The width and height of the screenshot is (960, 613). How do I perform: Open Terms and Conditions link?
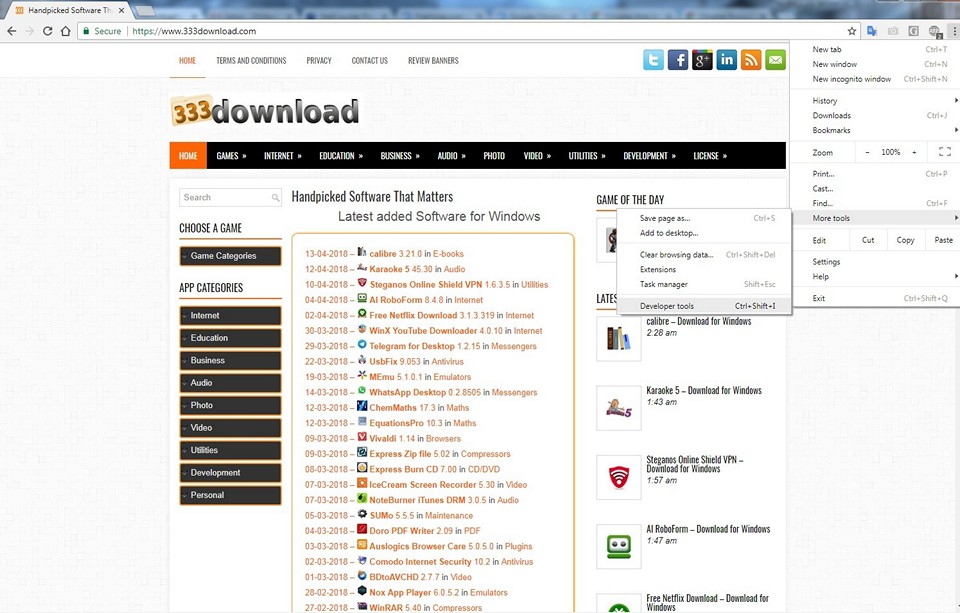coord(251,61)
